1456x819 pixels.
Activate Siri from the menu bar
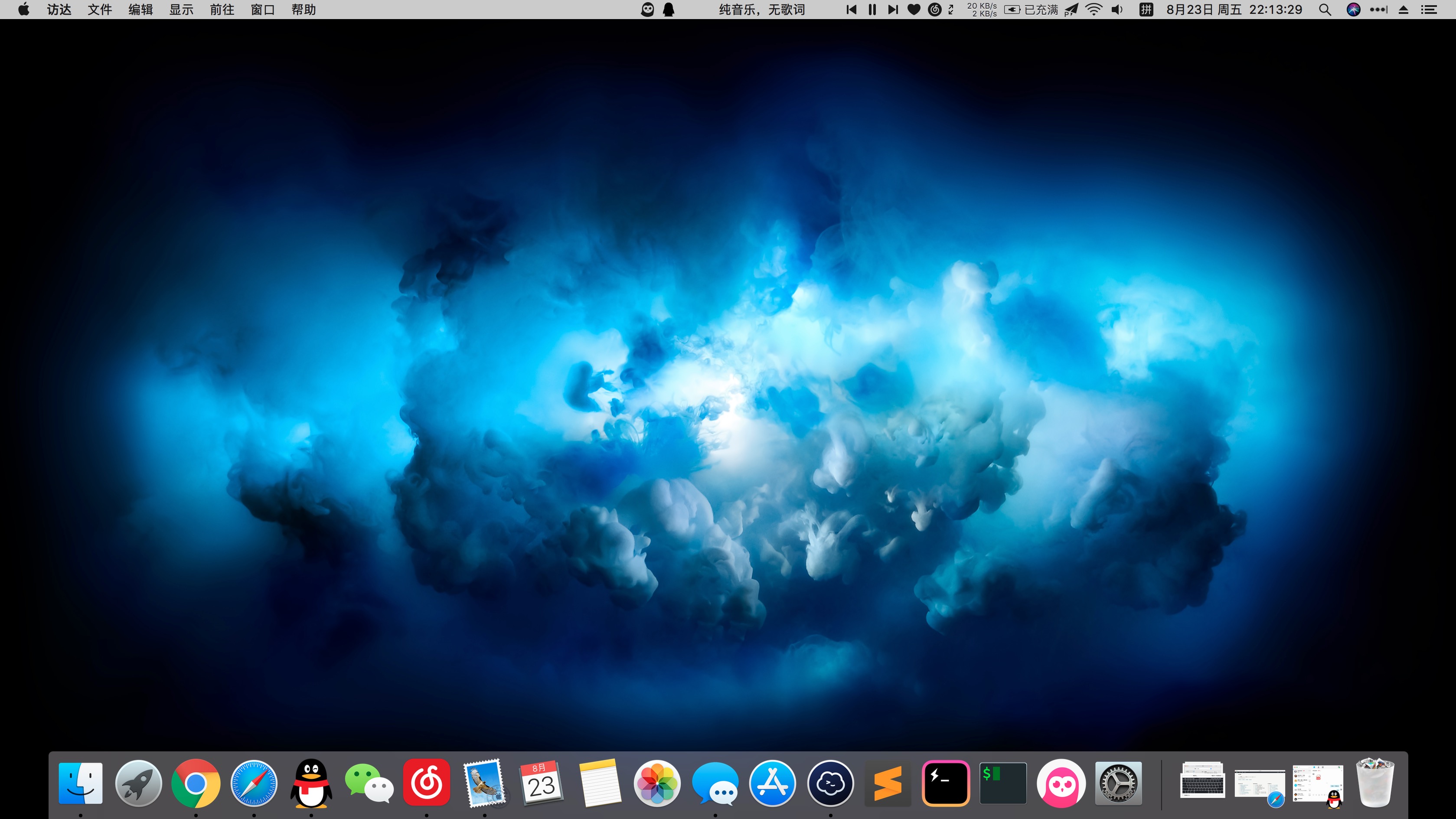(1354, 10)
